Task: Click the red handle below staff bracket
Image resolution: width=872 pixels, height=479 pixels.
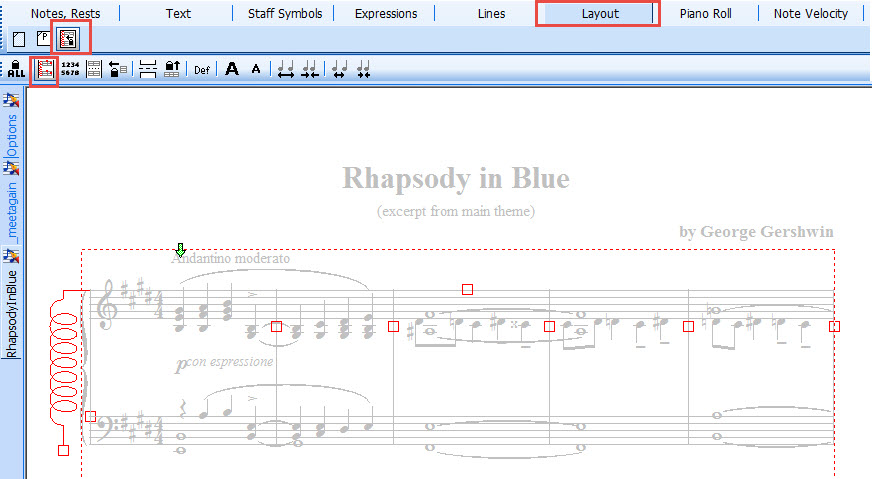Action: click(63, 451)
